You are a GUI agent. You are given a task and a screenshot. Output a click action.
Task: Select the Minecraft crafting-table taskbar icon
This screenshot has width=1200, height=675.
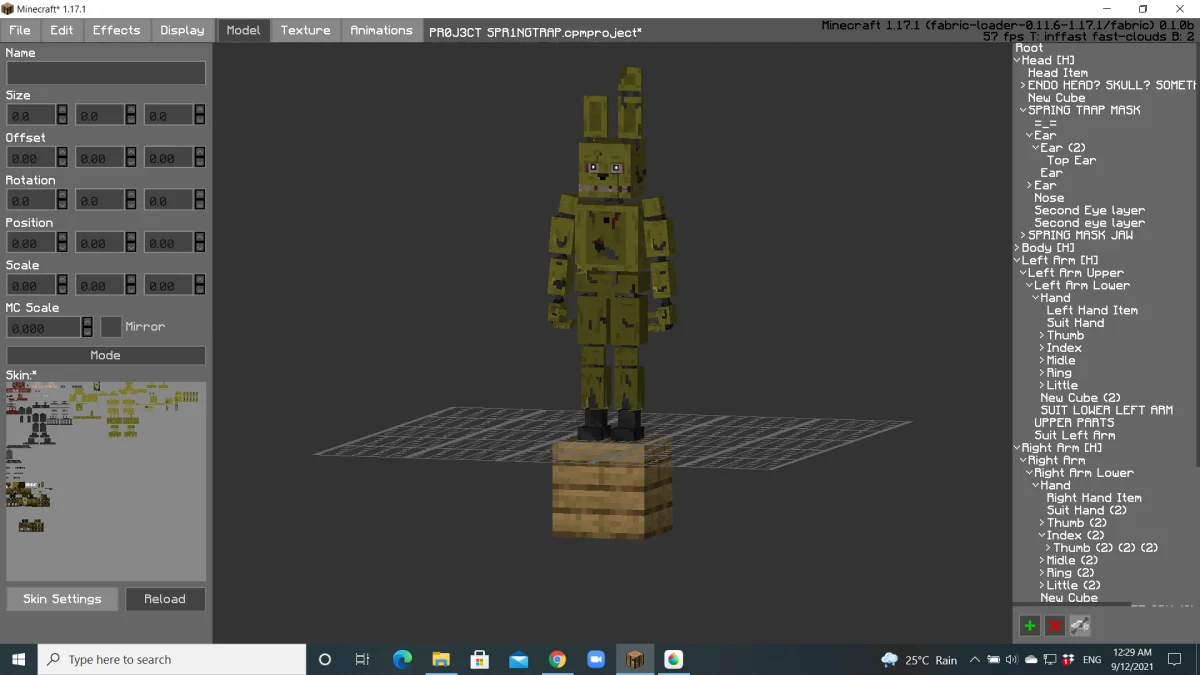click(635, 659)
